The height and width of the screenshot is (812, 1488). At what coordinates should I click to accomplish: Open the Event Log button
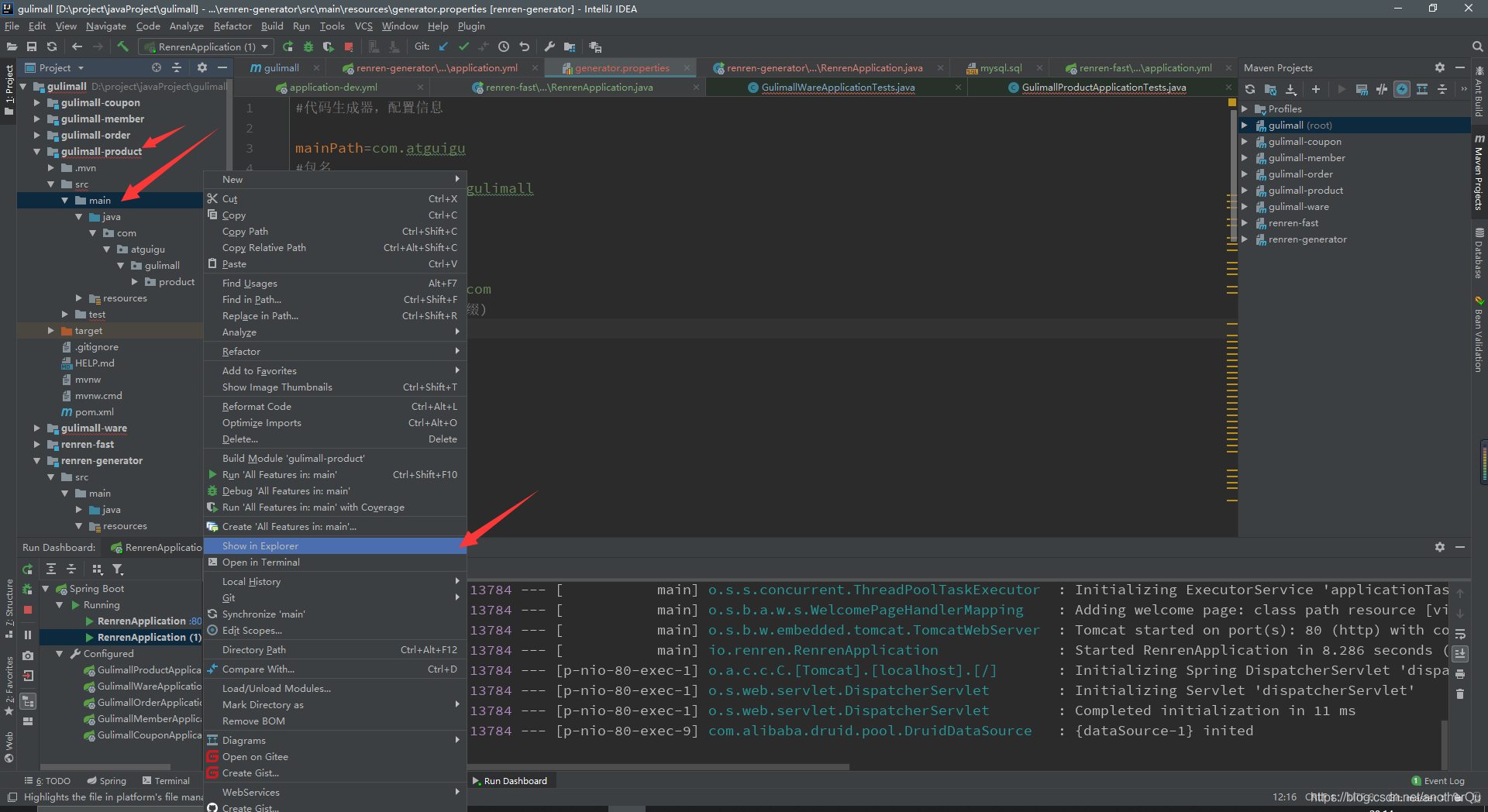pyautogui.click(x=1438, y=780)
